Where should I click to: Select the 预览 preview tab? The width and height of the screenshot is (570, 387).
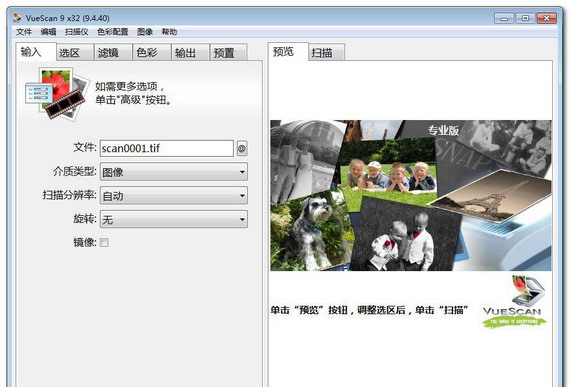(x=288, y=52)
